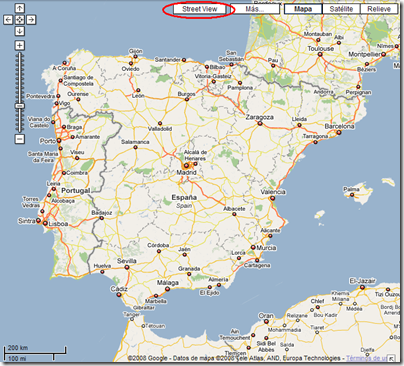Click the Santander city marker
Image resolution: width=404 pixels, height=366 pixels.
click(x=184, y=60)
